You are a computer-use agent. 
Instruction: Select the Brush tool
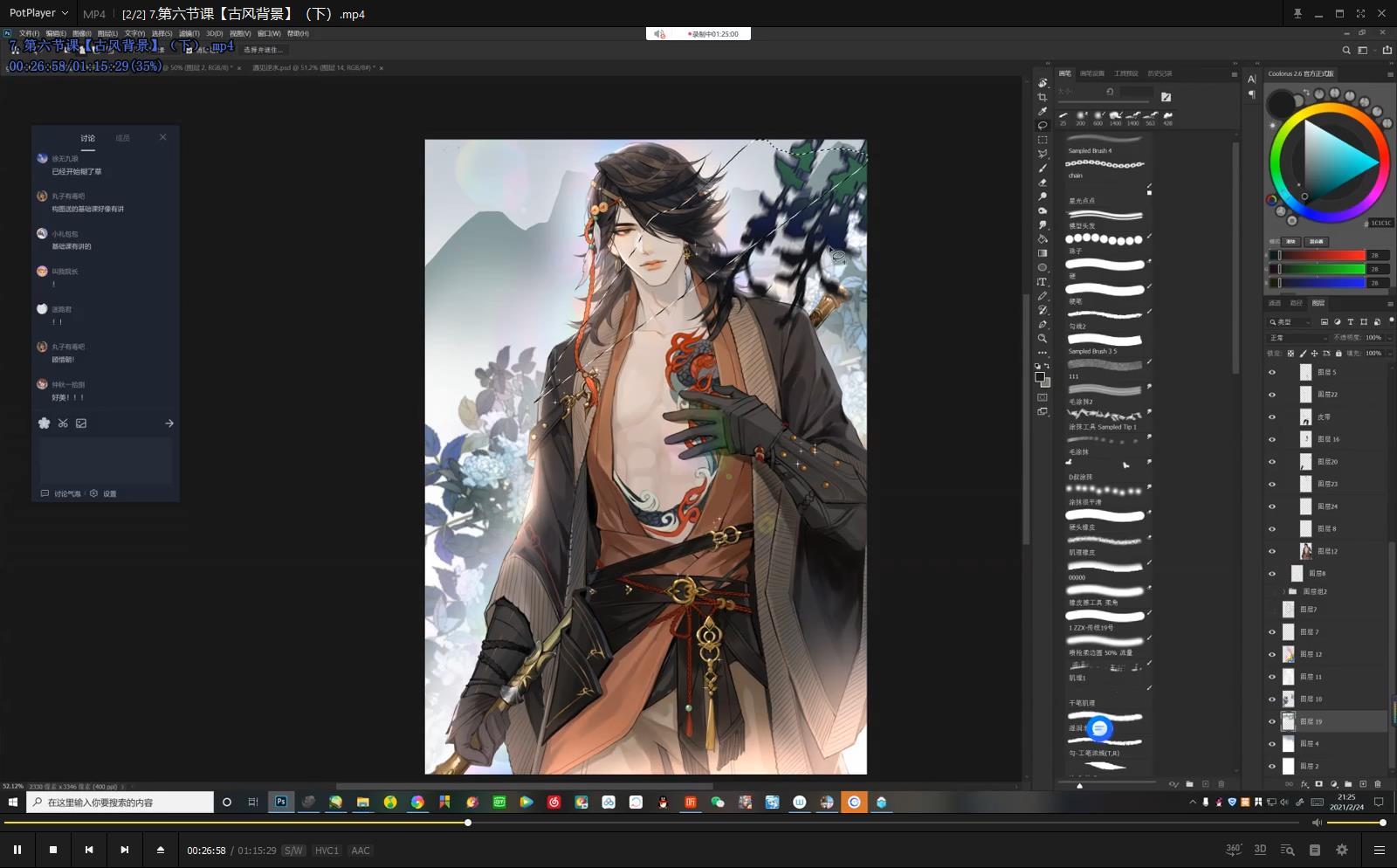[x=1043, y=168]
